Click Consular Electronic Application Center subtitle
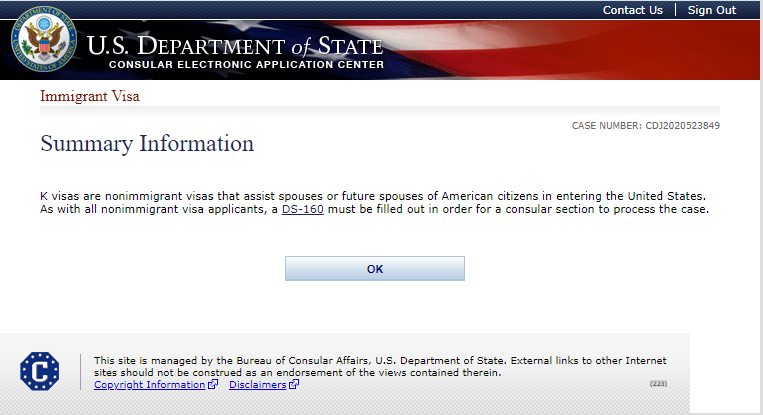 (x=246, y=65)
